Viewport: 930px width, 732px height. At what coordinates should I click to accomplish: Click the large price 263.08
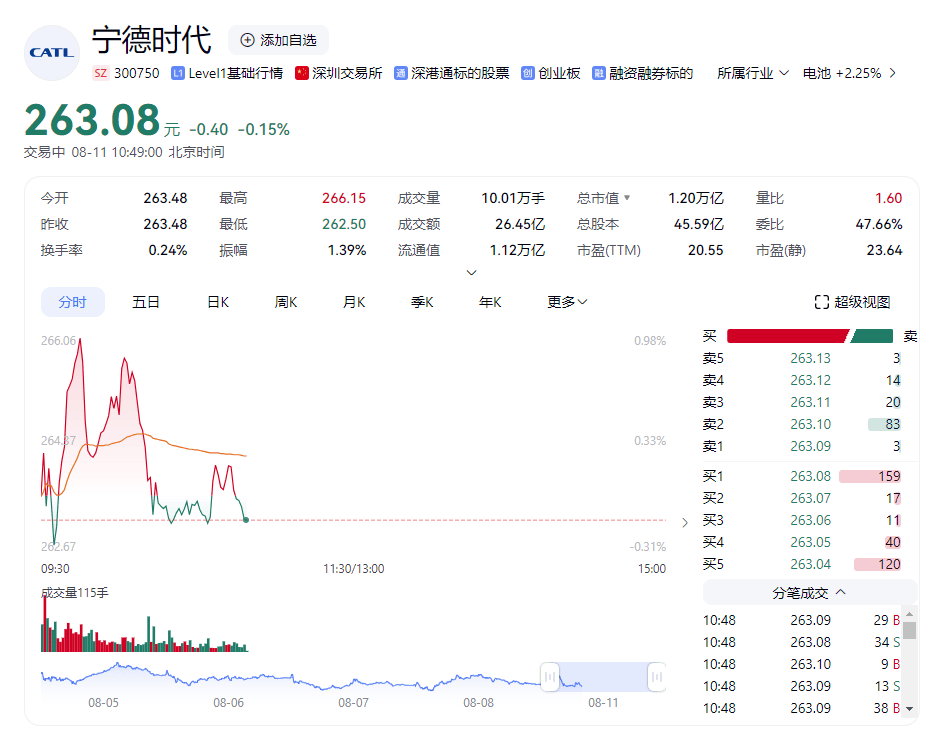(93, 120)
